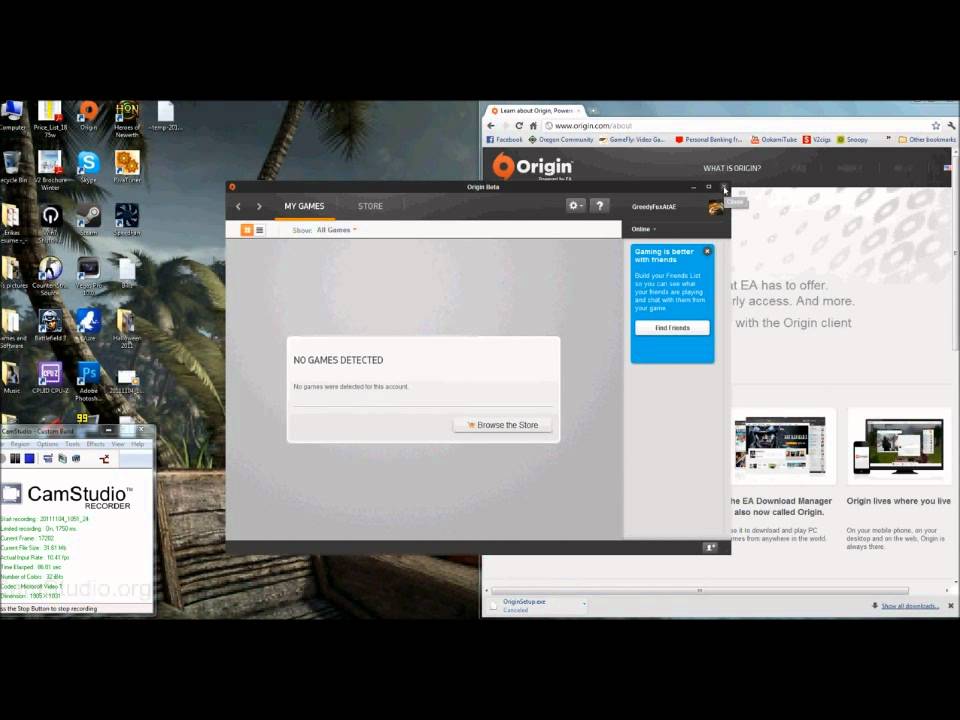
Task: Open the OokamiTube bookmark
Action: tap(773, 140)
